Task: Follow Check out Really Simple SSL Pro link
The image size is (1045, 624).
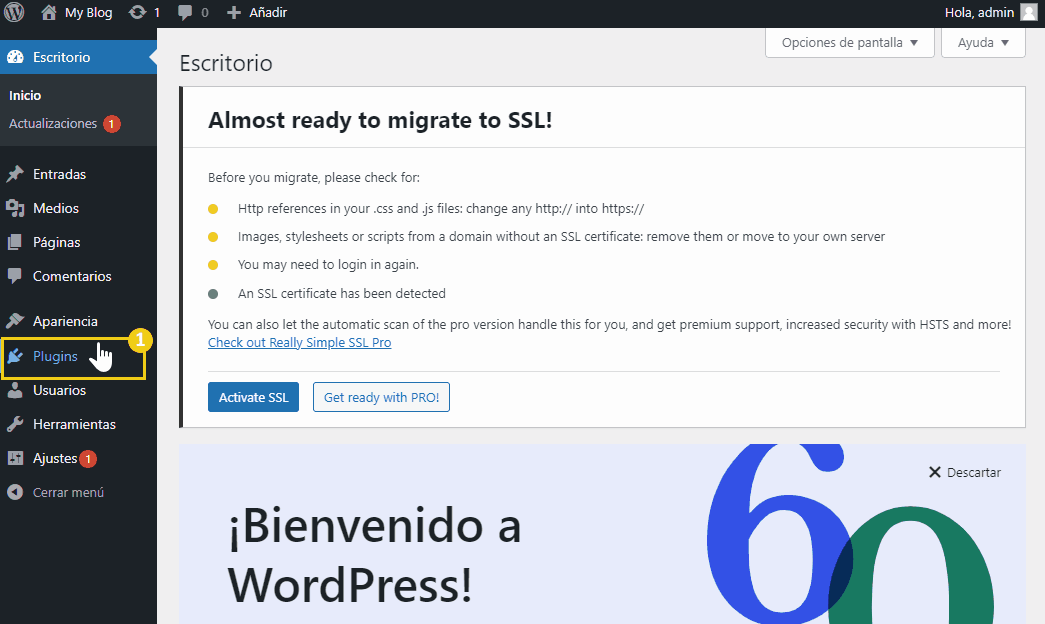Action: click(x=299, y=343)
